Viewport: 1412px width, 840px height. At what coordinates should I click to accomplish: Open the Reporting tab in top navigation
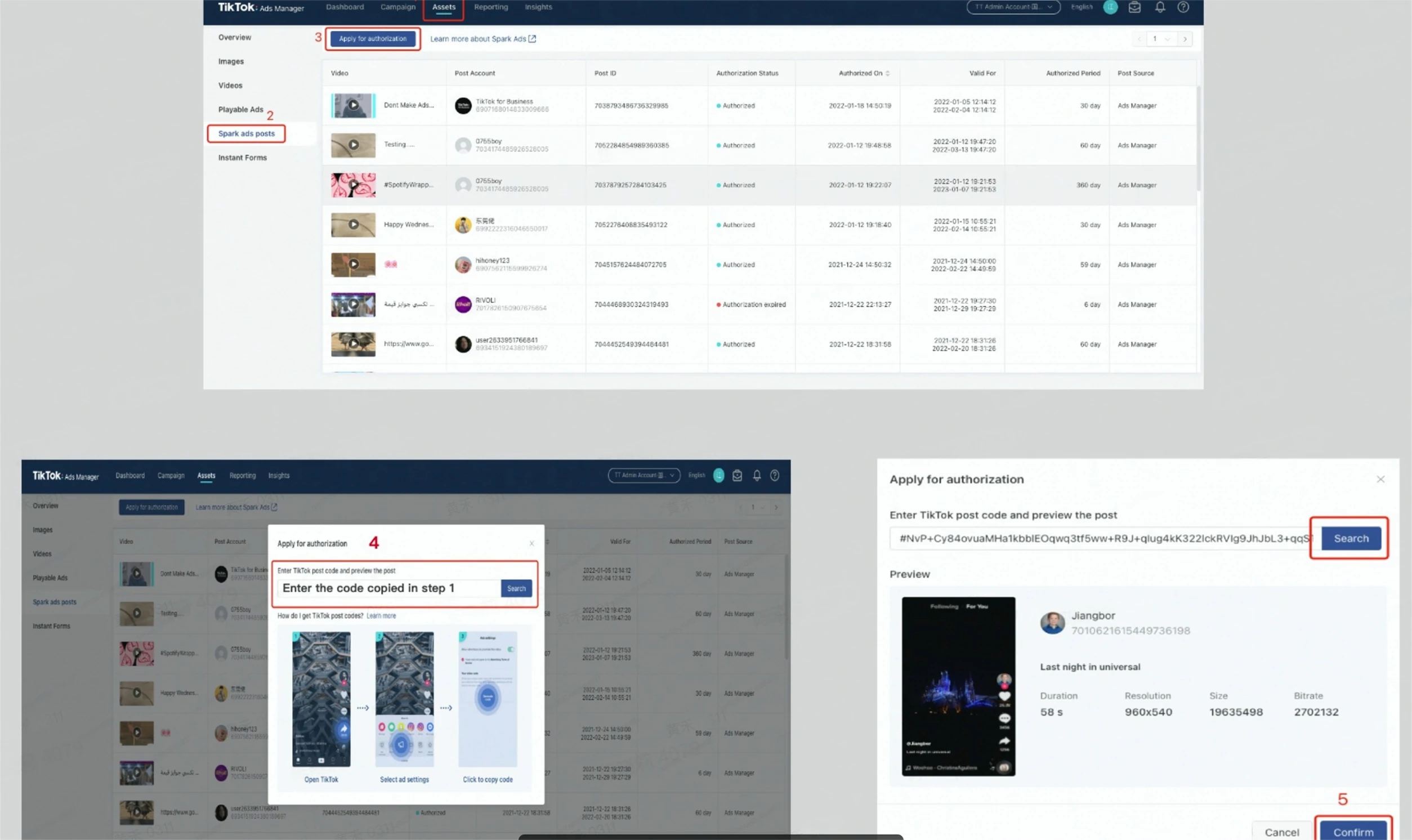click(x=491, y=7)
